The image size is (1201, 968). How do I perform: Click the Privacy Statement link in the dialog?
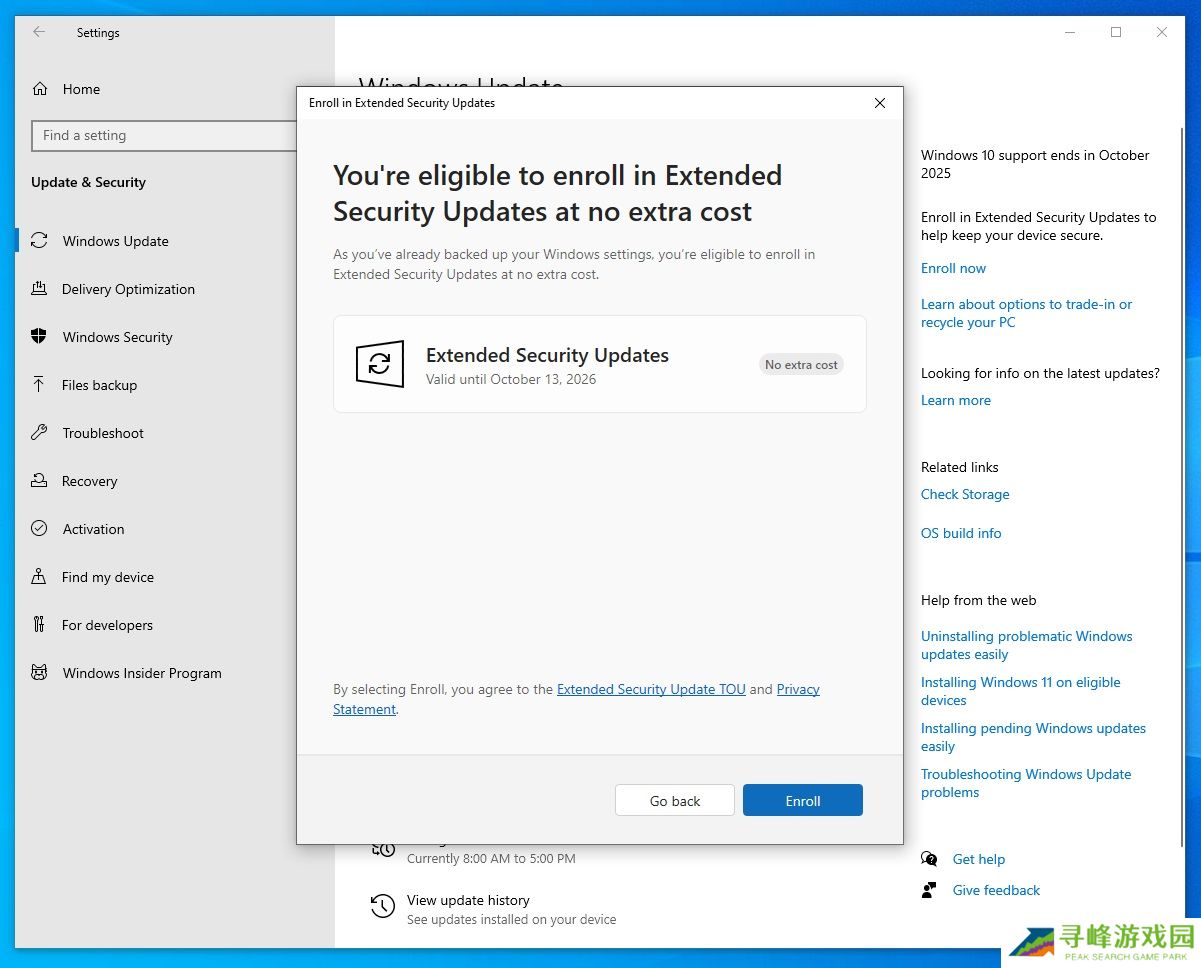(x=797, y=689)
